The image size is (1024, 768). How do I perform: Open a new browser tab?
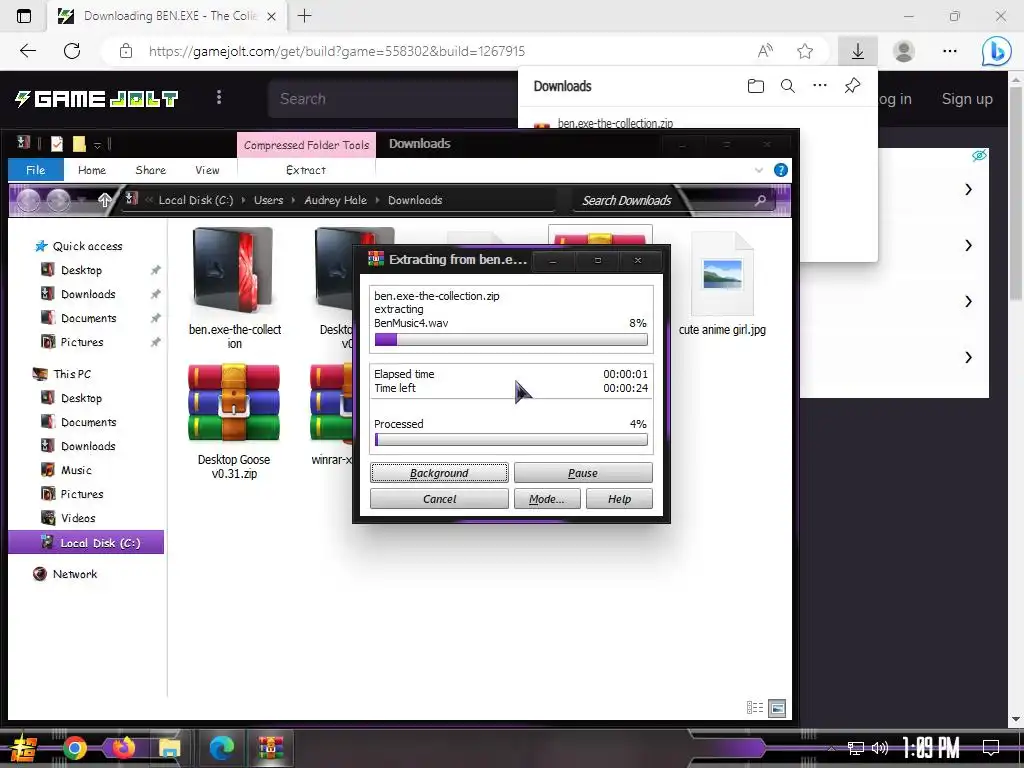(x=304, y=16)
